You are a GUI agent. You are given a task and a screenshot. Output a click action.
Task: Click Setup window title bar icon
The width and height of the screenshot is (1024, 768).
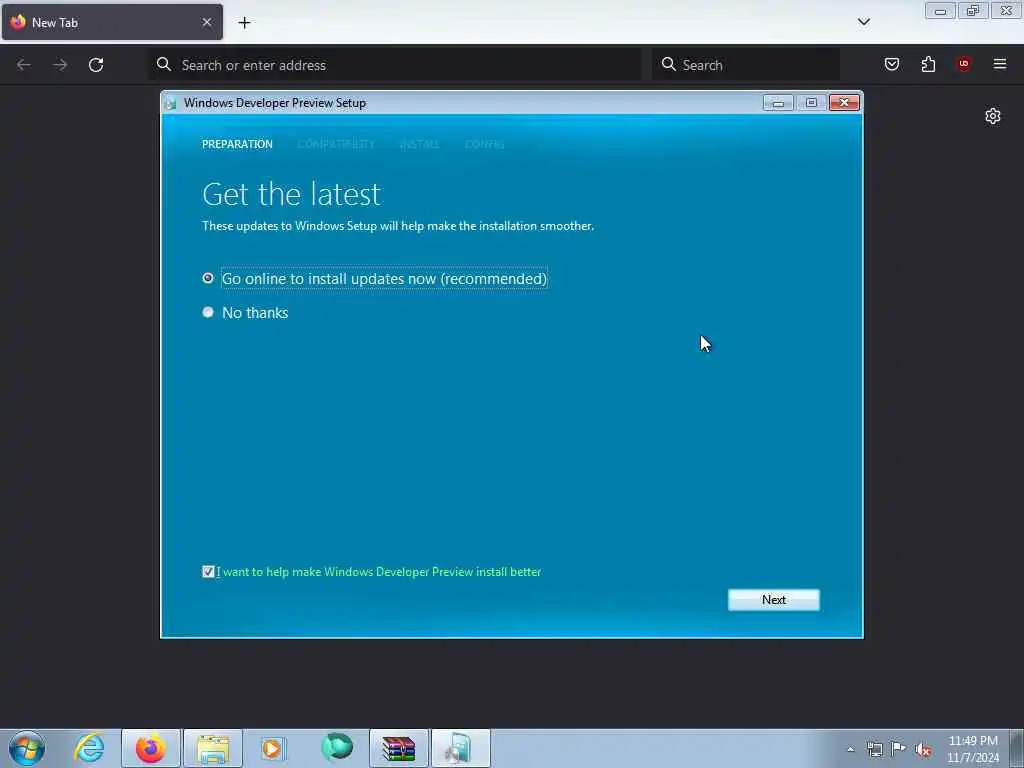click(170, 103)
